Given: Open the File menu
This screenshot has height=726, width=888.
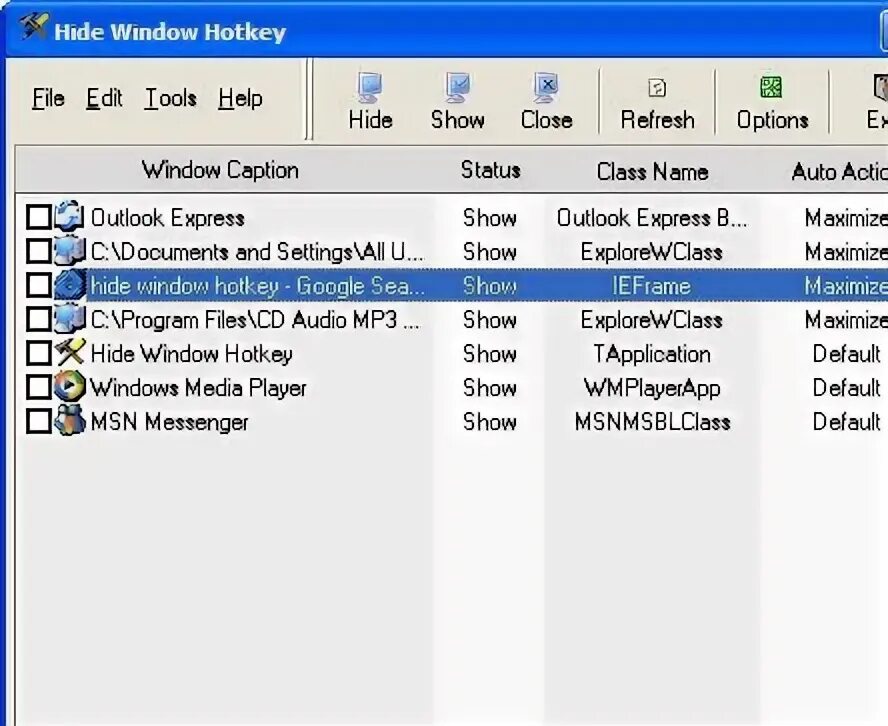Looking at the screenshot, I should [48, 99].
